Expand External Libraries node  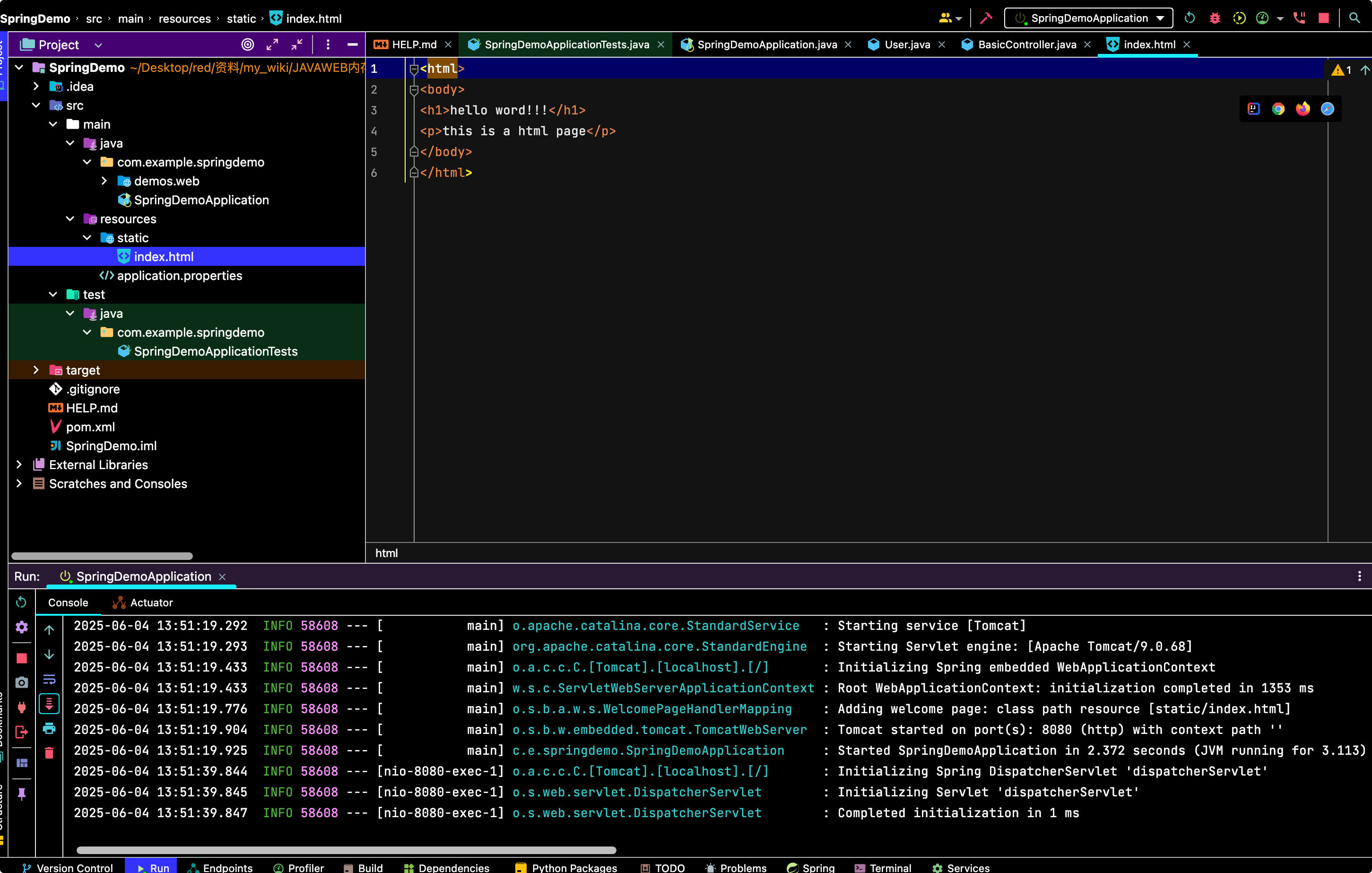(19, 464)
